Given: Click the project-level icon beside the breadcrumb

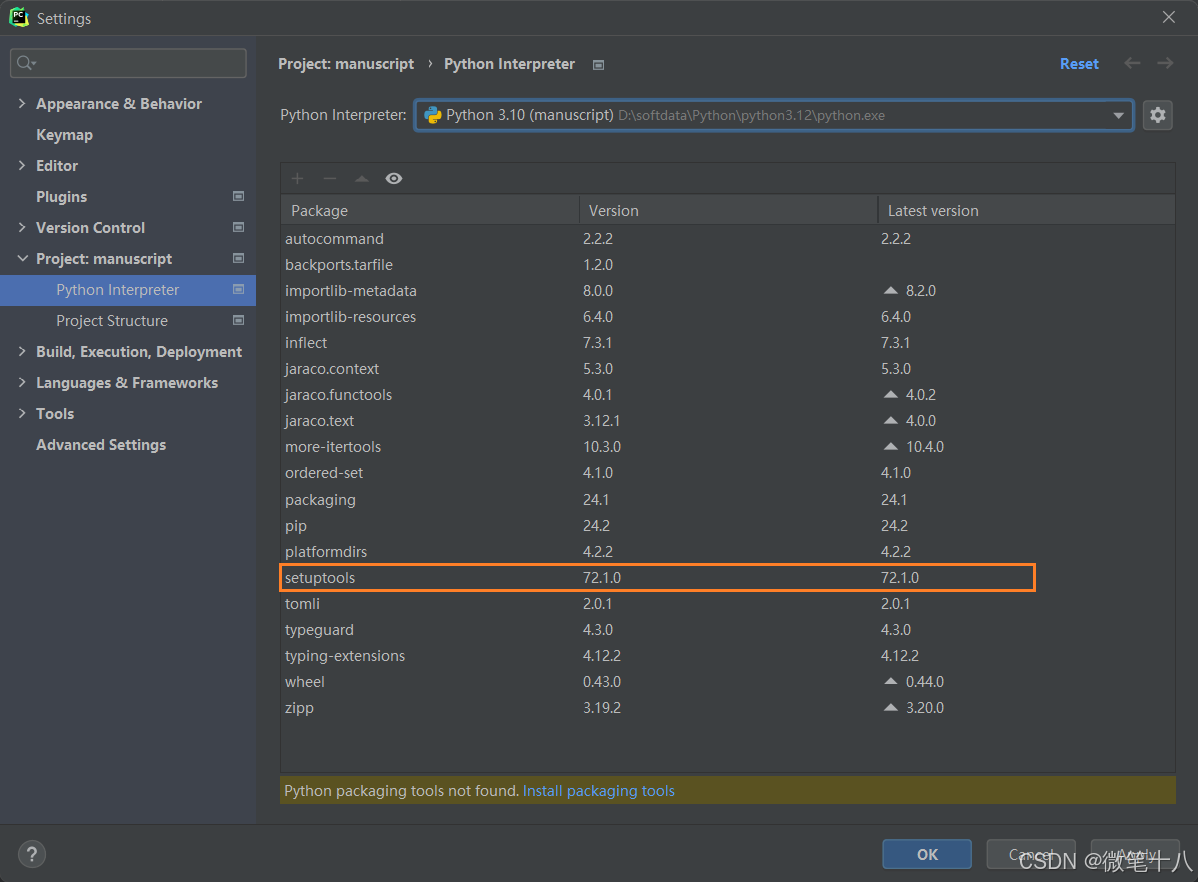Looking at the screenshot, I should (x=598, y=65).
